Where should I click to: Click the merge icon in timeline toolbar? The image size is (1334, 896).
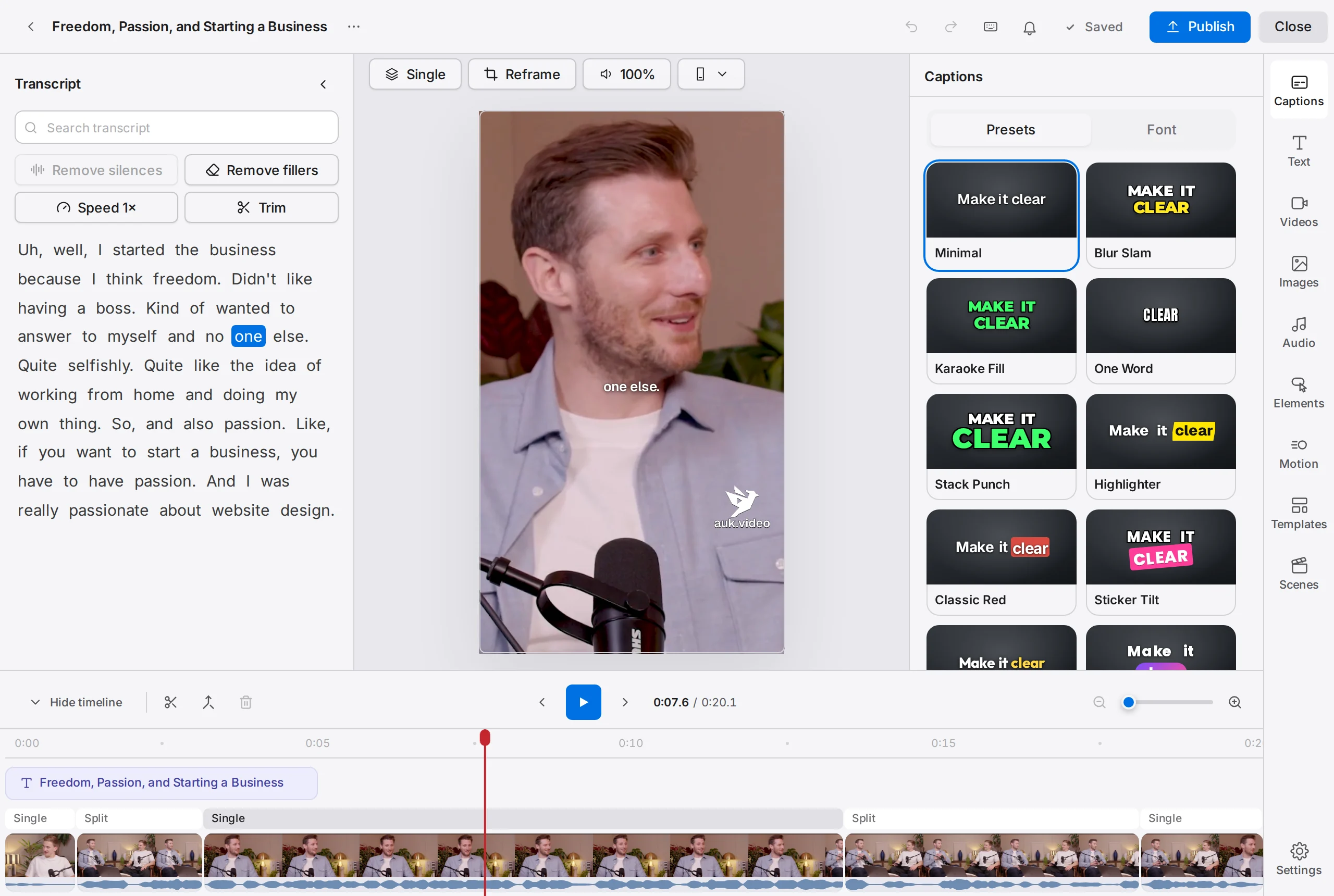(208, 702)
